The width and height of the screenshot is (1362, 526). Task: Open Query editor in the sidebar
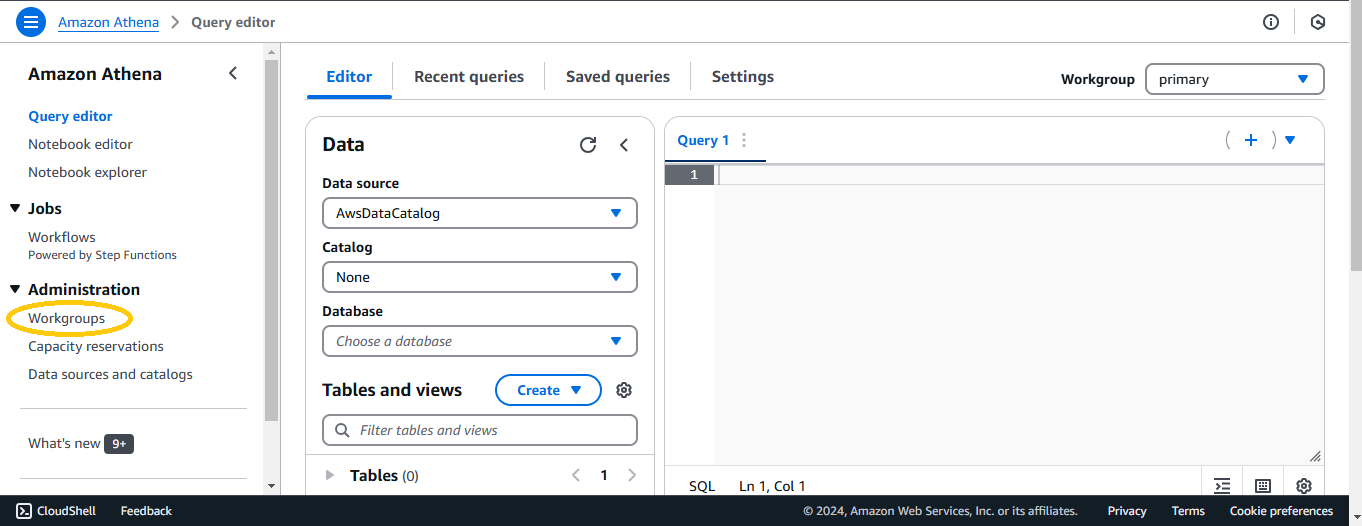[x=70, y=116]
